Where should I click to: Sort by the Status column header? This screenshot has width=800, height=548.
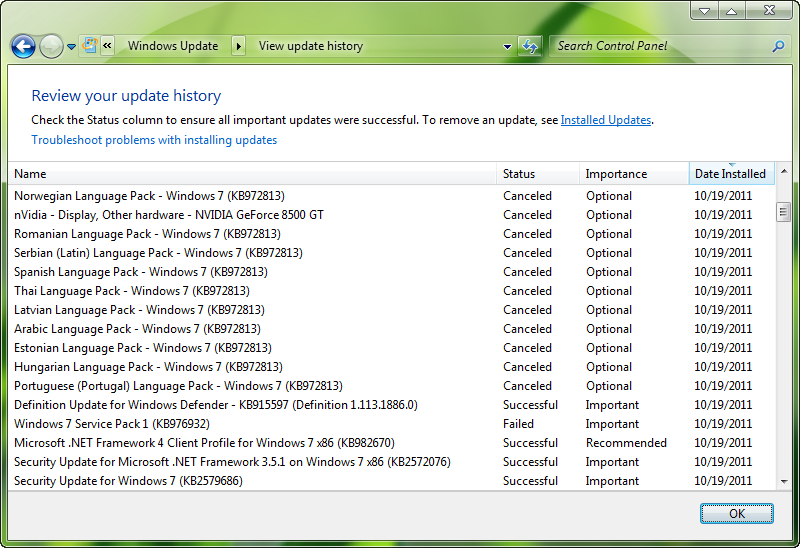click(538, 174)
